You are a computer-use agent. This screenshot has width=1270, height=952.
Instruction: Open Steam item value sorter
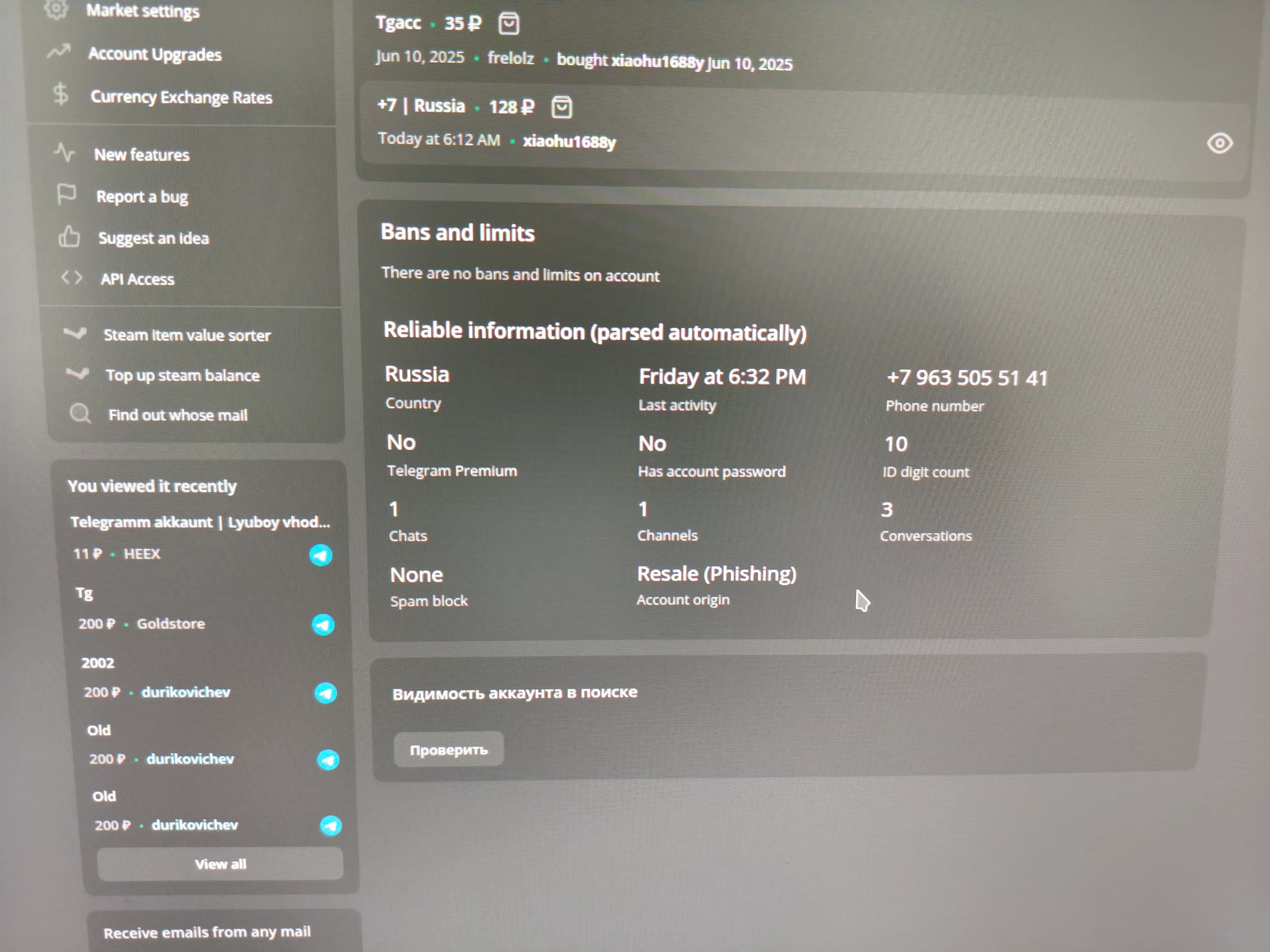coord(187,335)
